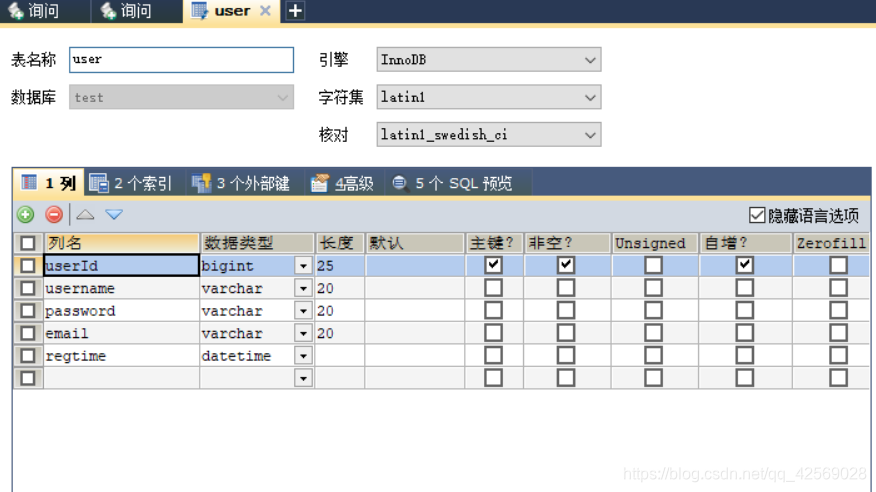Enable 非空 for username
This screenshot has height=492, width=876.
coord(566,288)
